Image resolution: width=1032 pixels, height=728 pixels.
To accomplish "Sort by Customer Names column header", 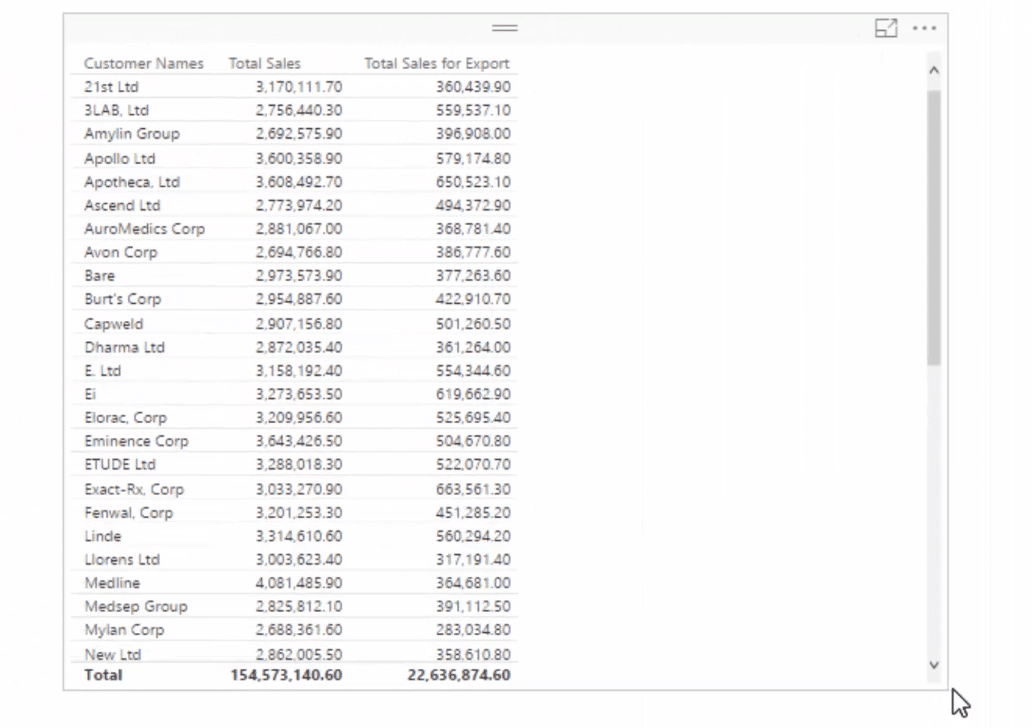I will pos(143,64).
